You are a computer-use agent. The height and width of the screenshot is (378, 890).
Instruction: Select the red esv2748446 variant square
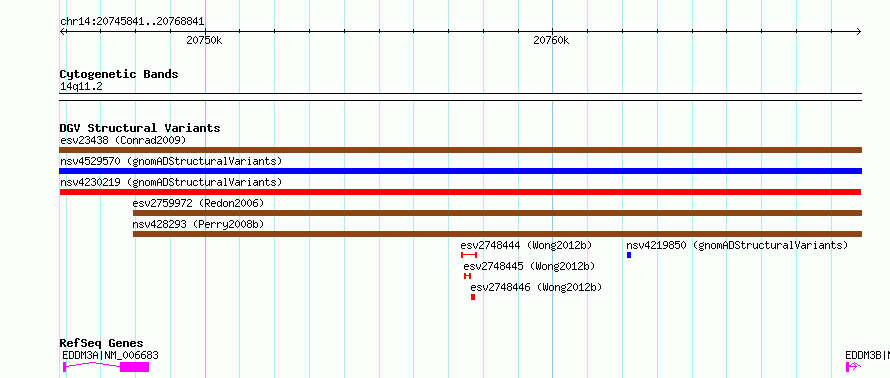click(x=473, y=297)
